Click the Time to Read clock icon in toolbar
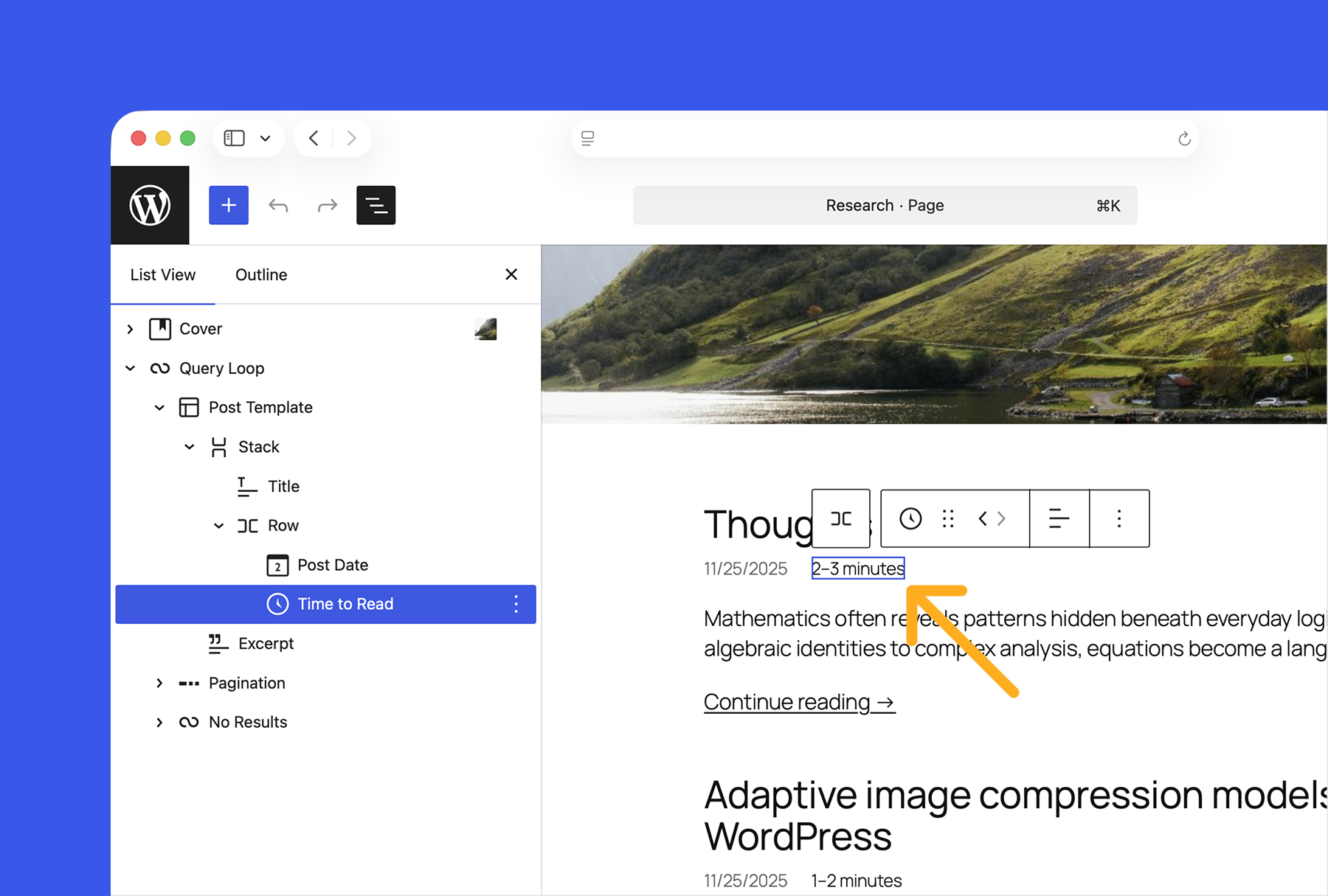 [910, 518]
